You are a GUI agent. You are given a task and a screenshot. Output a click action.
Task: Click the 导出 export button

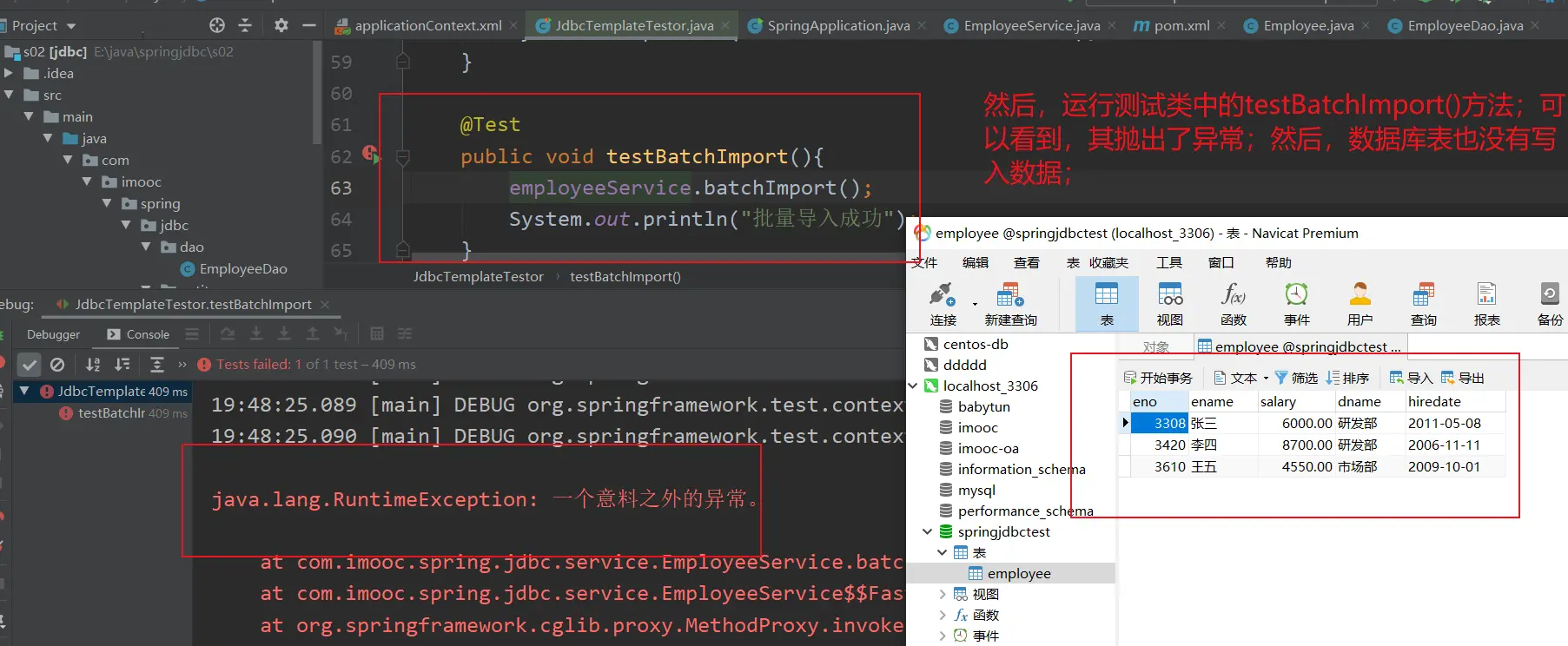point(1463,378)
